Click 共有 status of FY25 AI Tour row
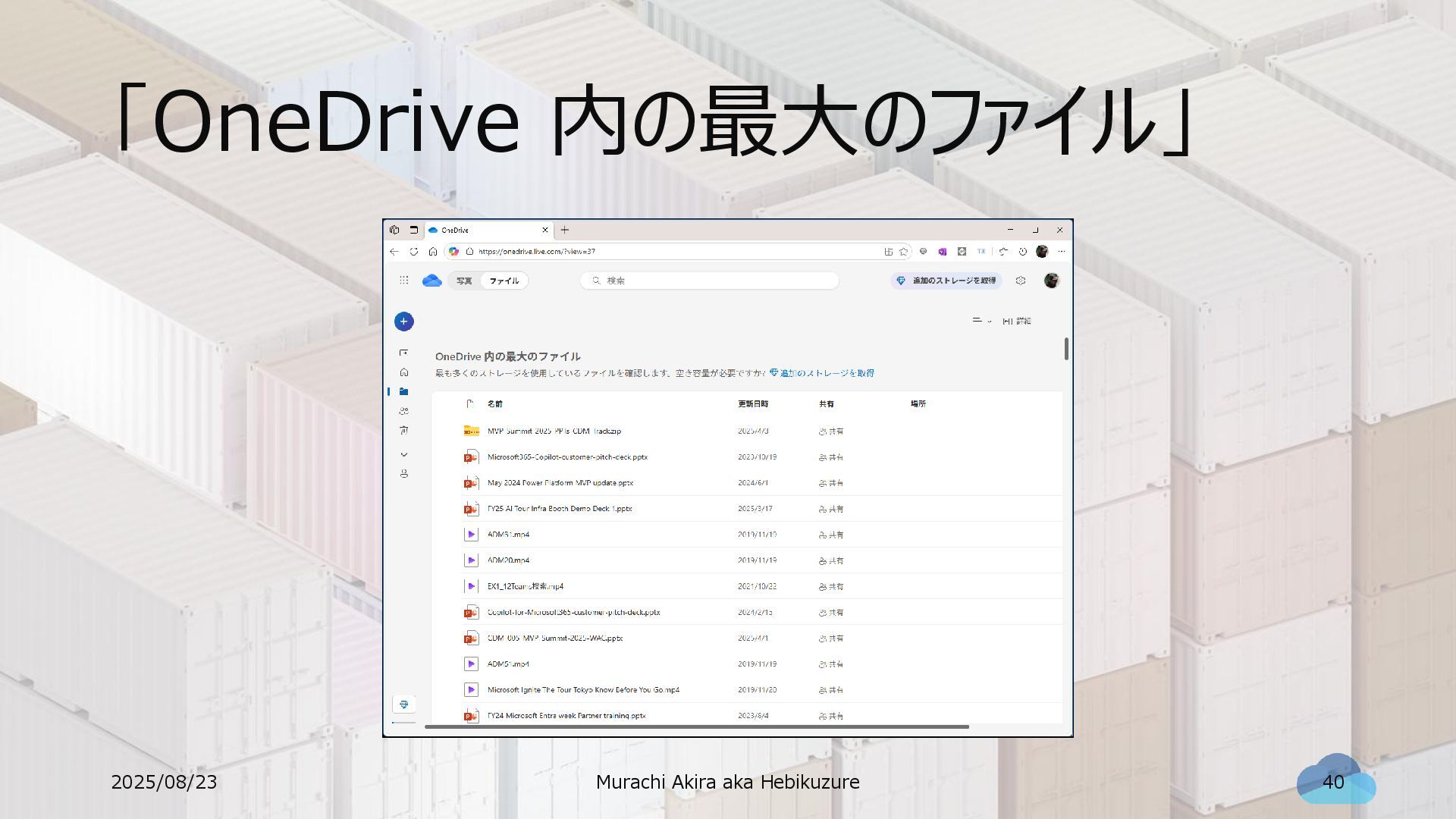This screenshot has width=1456, height=819. tap(831, 509)
